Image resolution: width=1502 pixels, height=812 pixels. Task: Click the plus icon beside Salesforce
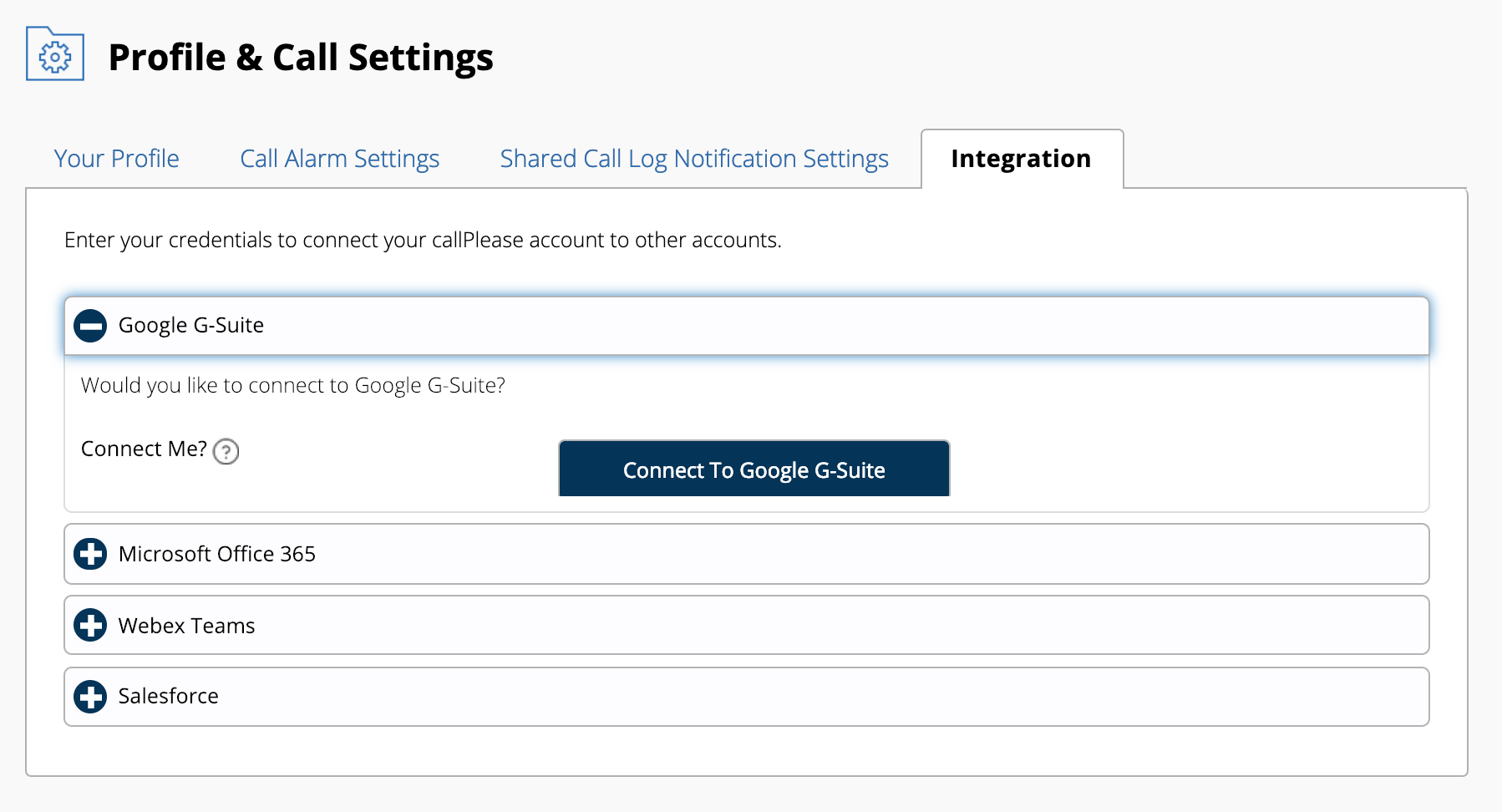tap(90, 697)
